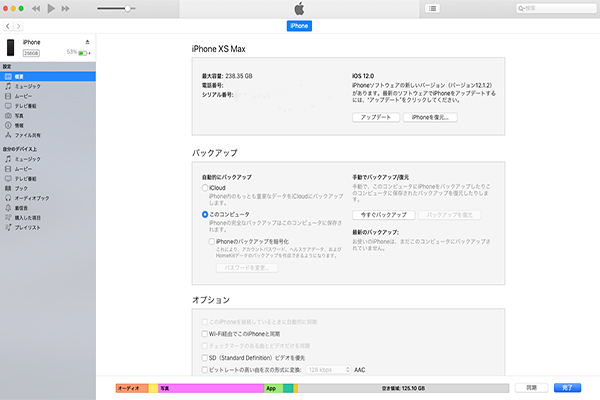Click the blue 完了 (Done) button
The image size is (600, 400).
567,388
